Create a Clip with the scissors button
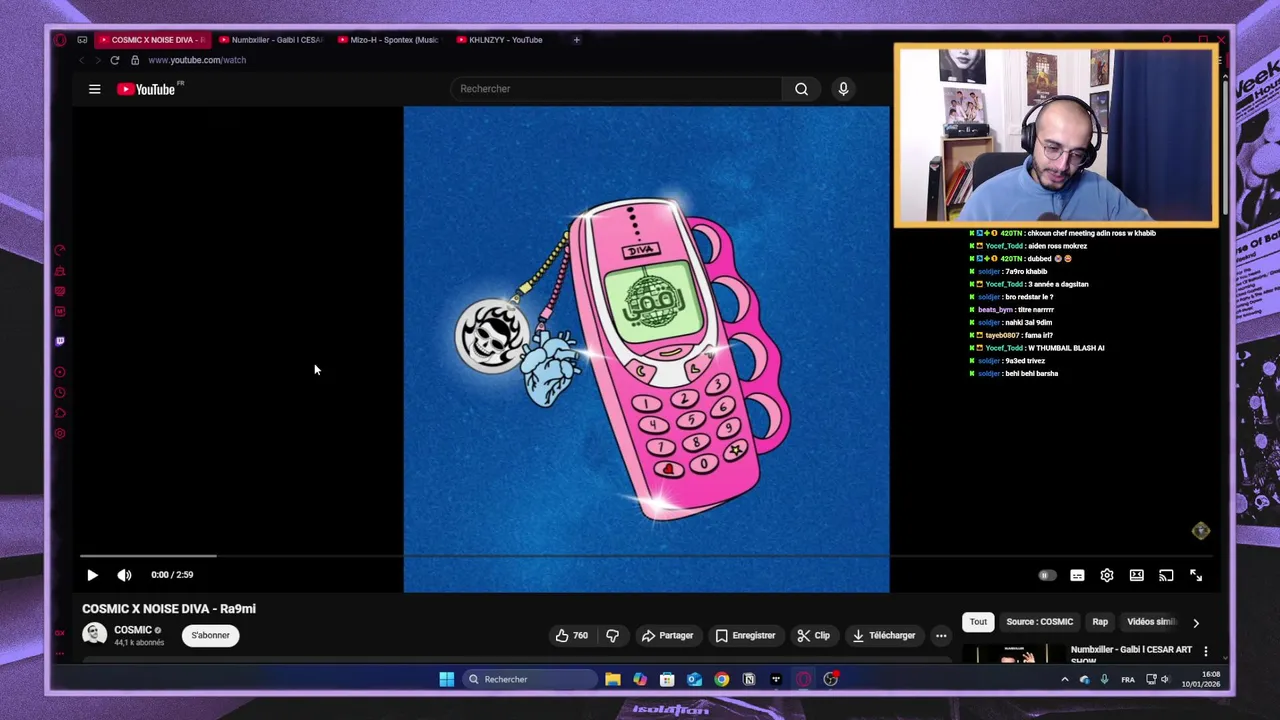 813,635
